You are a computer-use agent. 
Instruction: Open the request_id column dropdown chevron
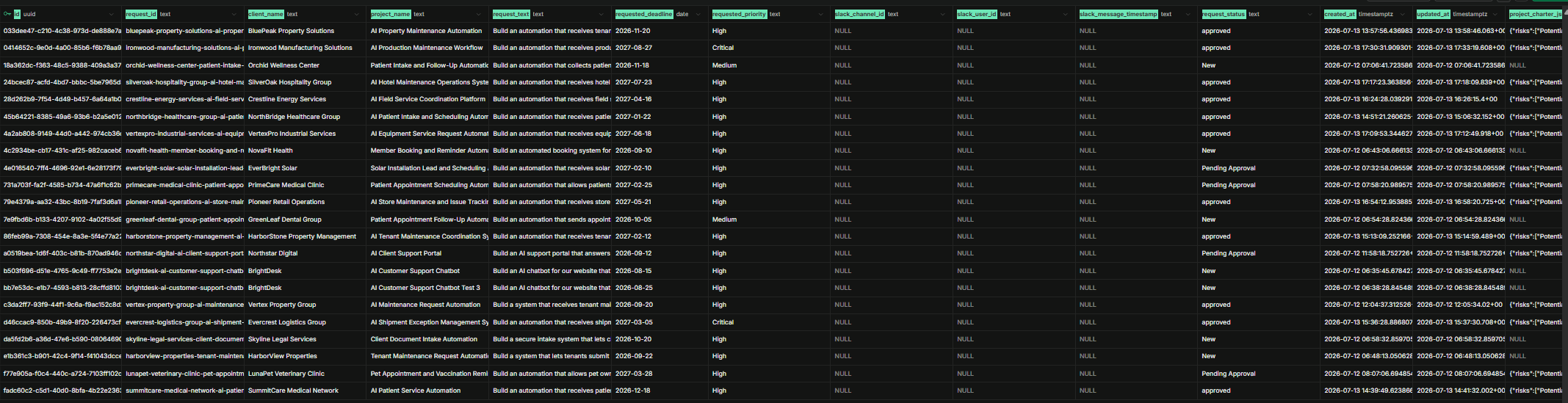pyautogui.click(x=234, y=14)
